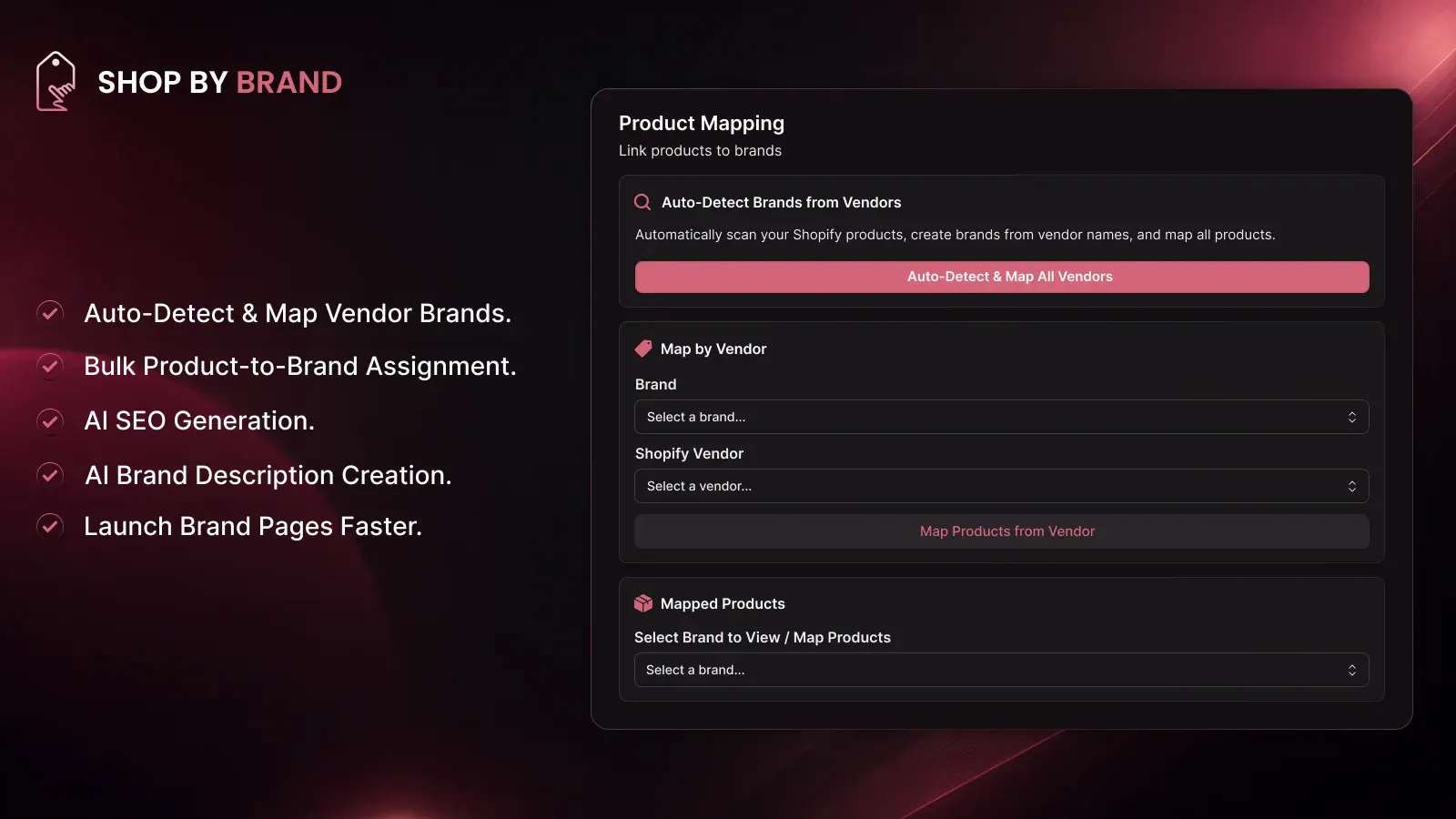Viewport: 1456px width, 819px height.
Task: Click the tag icon next to Map by Vendor
Action: point(643,349)
